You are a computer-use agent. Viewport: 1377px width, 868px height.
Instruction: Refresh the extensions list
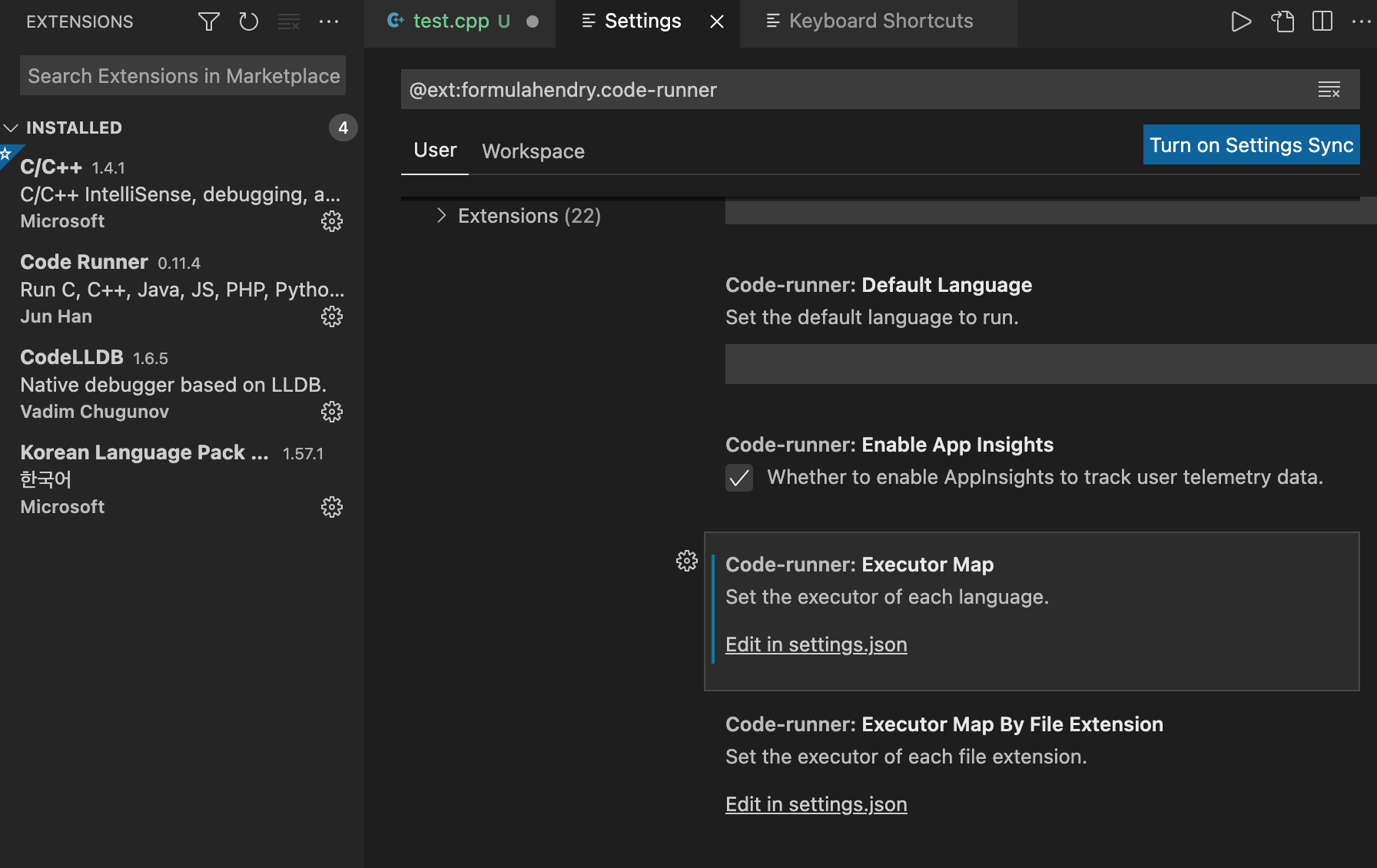(248, 22)
